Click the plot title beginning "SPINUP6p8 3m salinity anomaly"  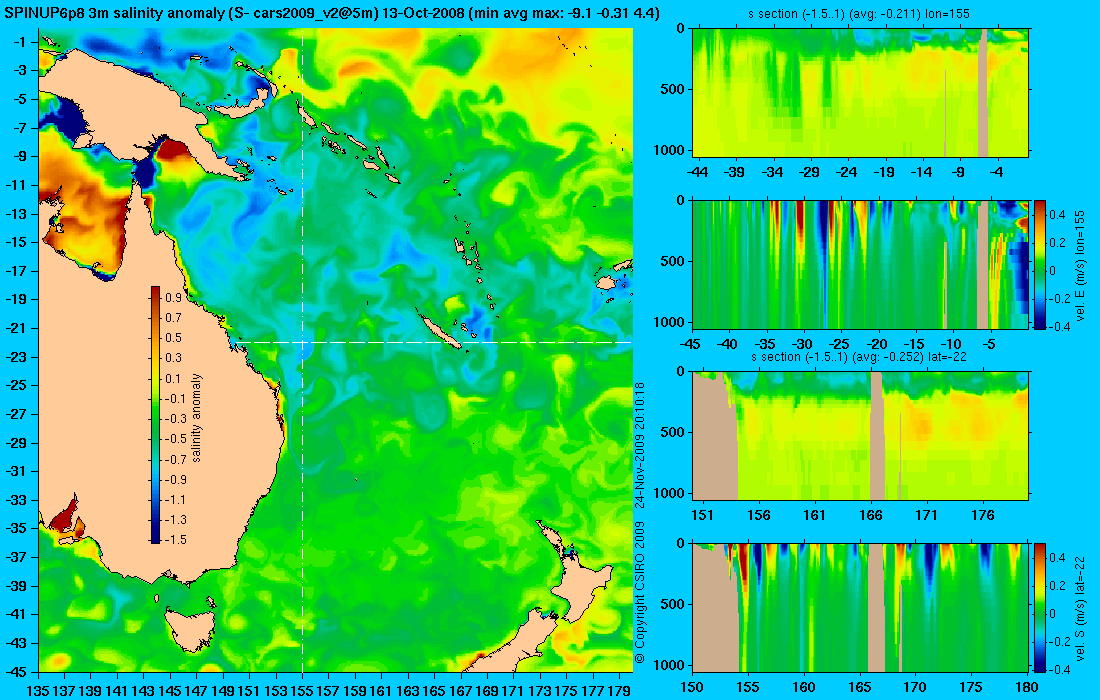[331, 14]
